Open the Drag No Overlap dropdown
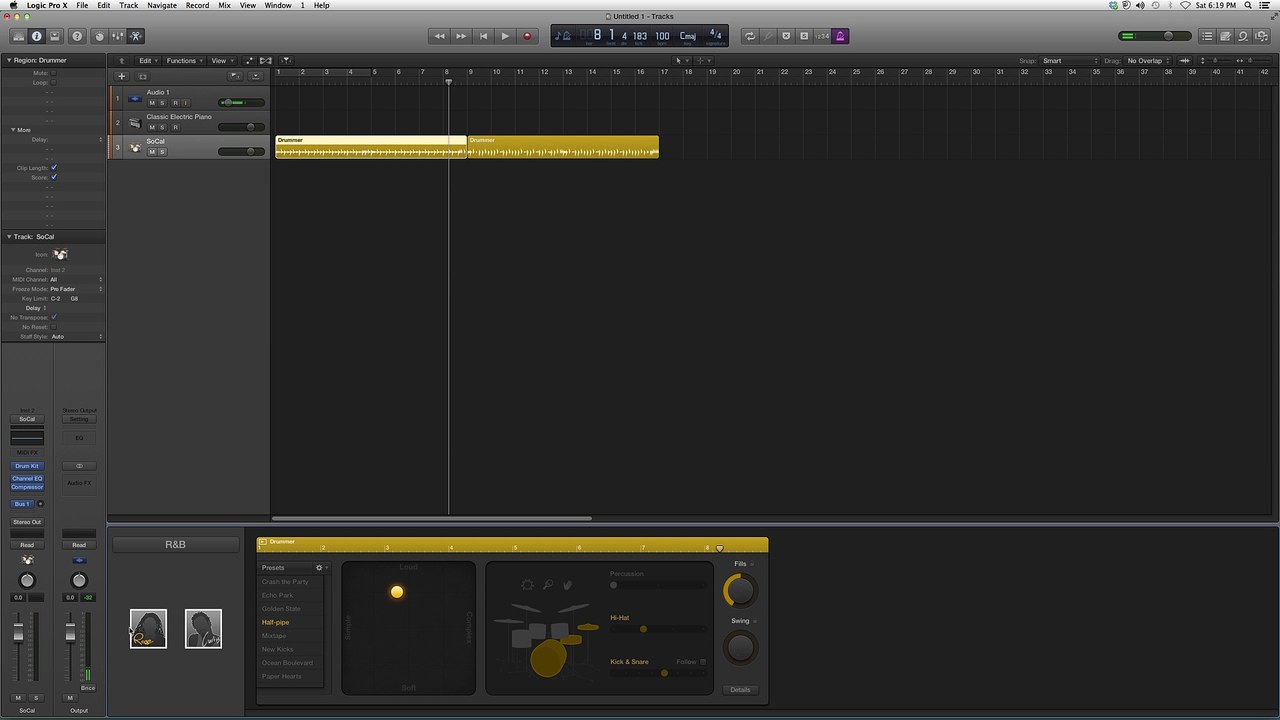 (1149, 61)
